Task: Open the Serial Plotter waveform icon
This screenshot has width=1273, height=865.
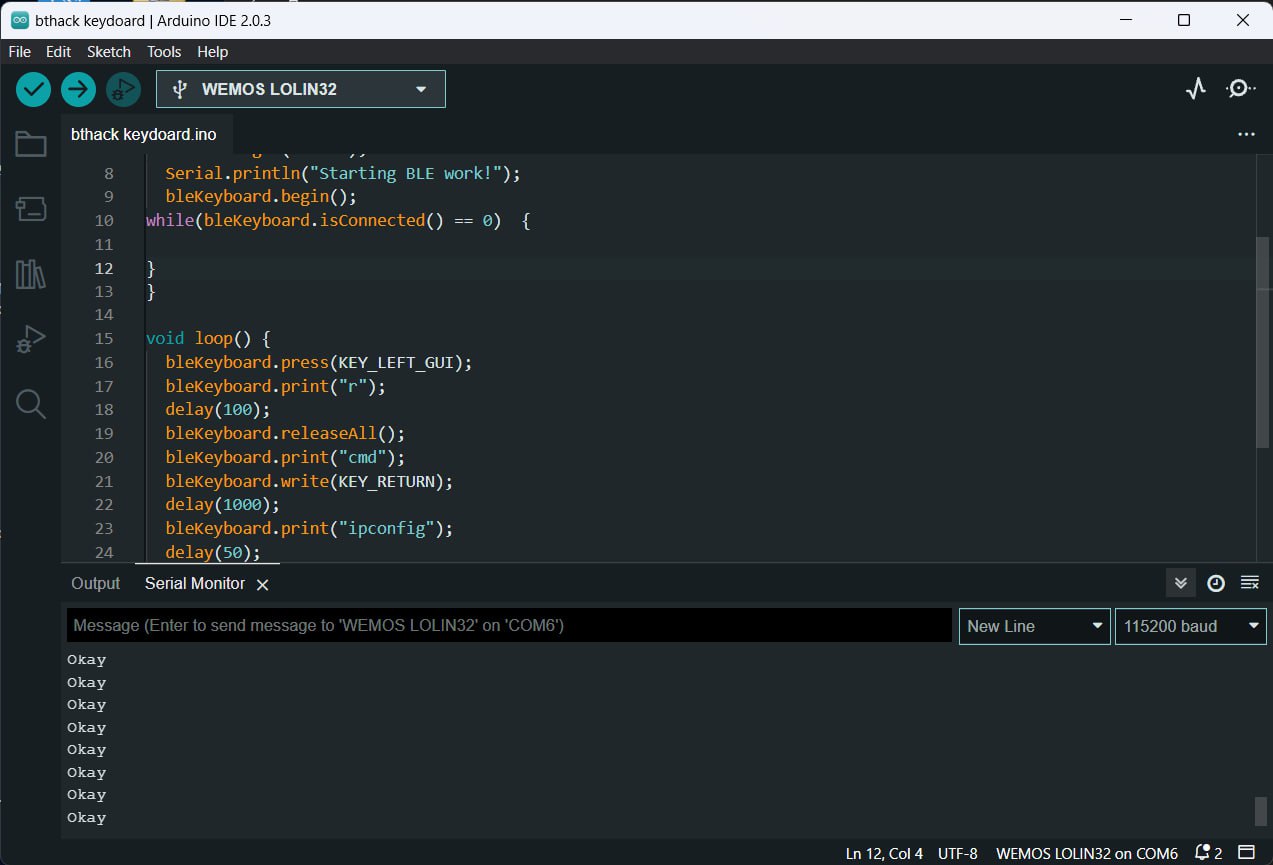Action: click(1196, 89)
